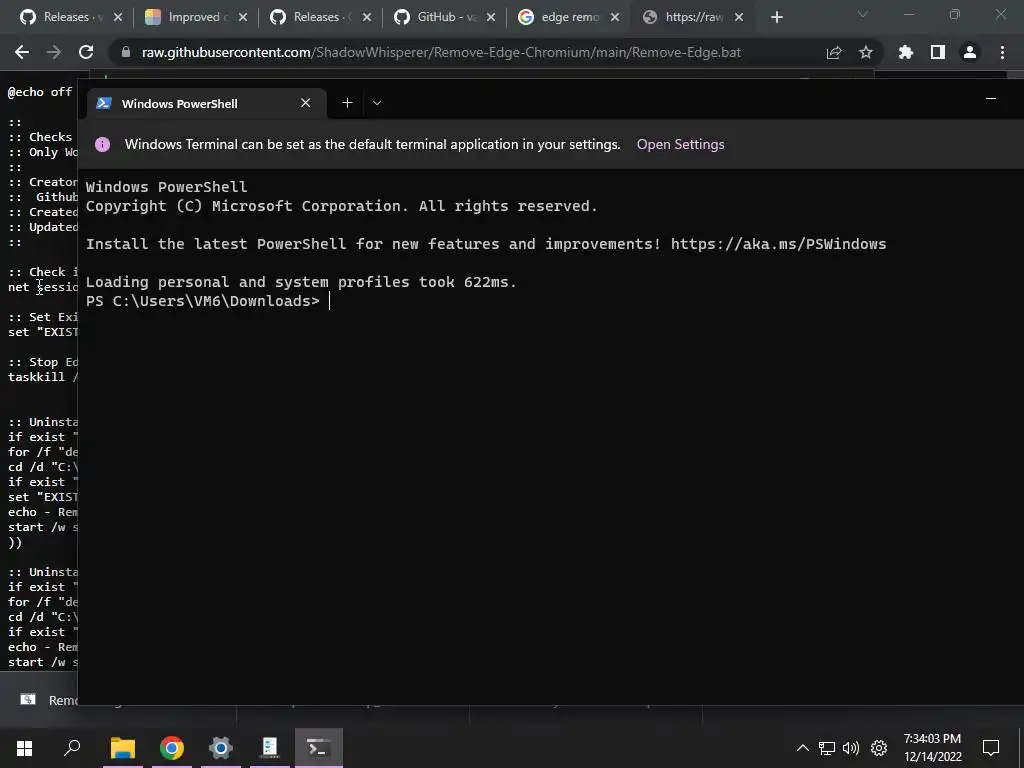
Task: Click the downloaded file icon in download bar
Action: pos(27,699)
